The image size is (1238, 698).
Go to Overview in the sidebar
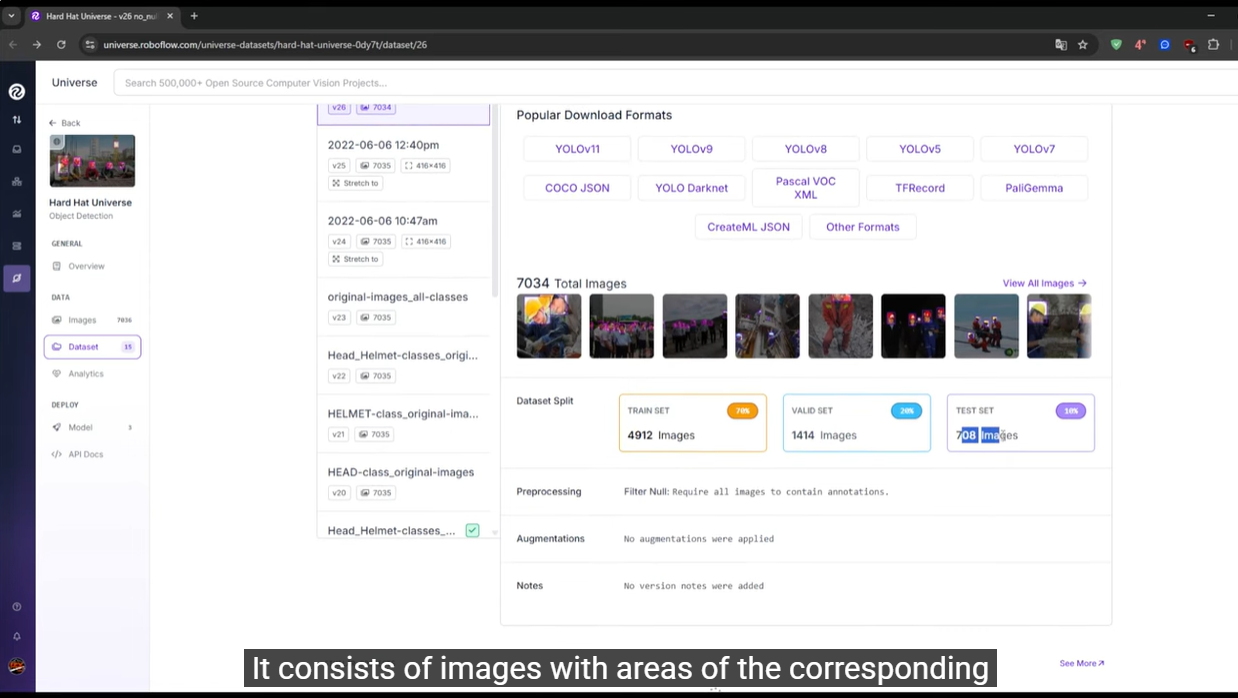(86, 266)
